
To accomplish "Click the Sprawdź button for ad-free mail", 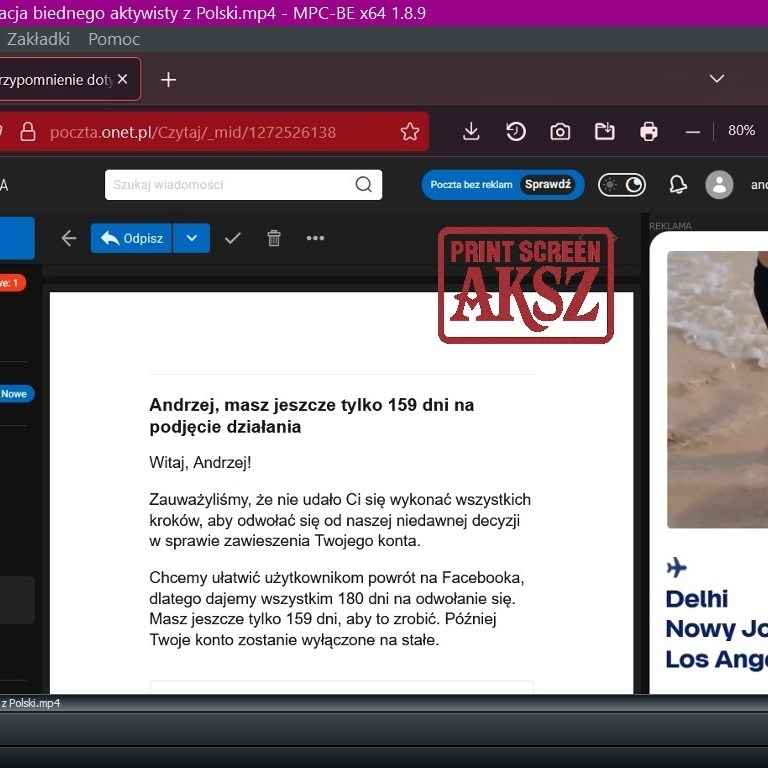I will 548,185.
